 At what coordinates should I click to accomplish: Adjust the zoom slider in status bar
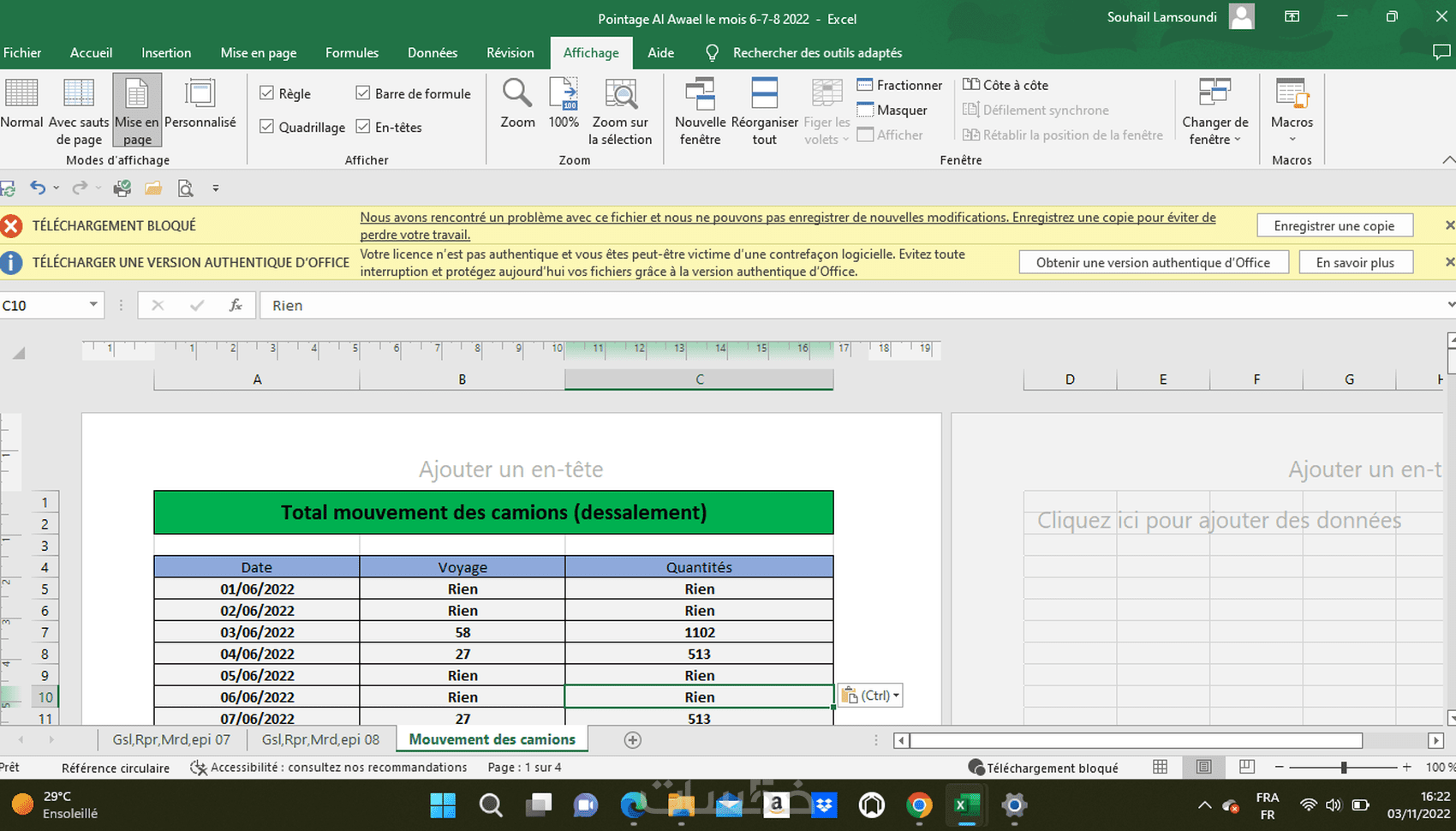point(1344,768)
